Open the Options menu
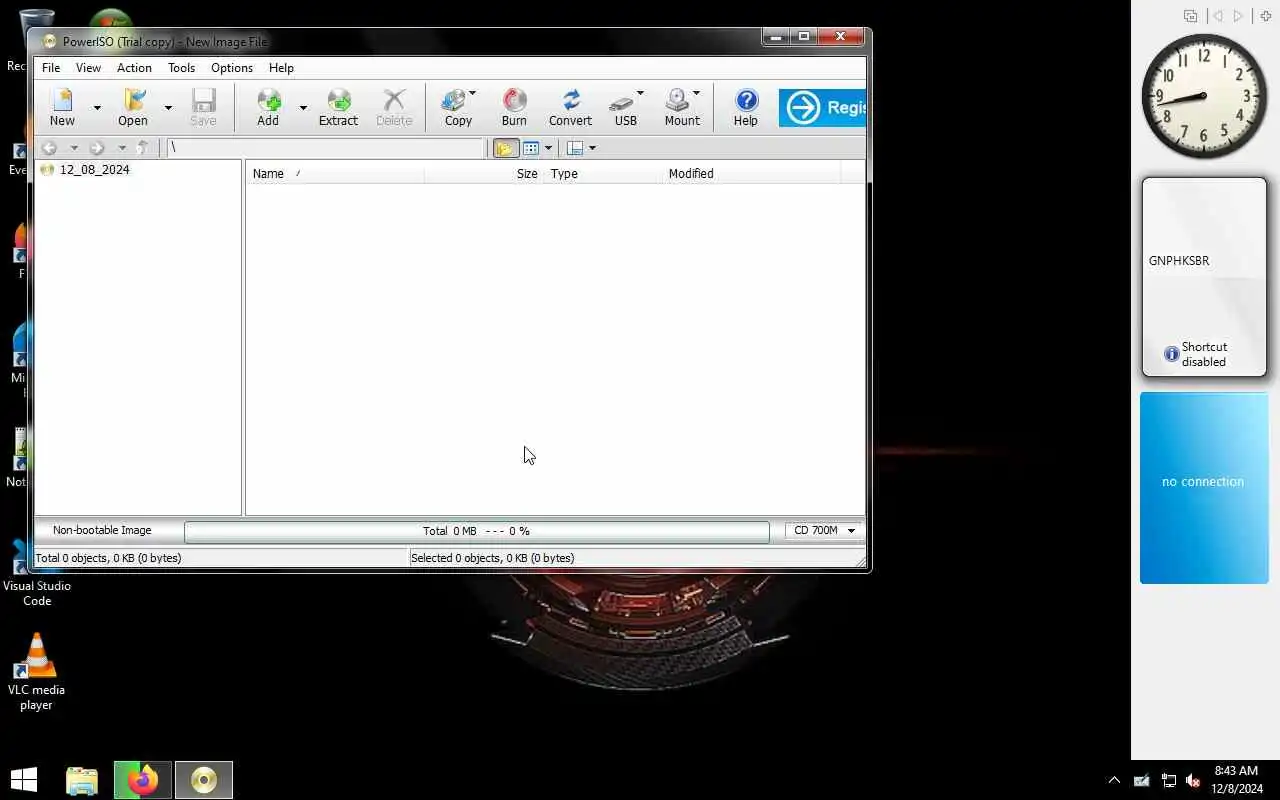1280x800 pixels. coord(232,68)
